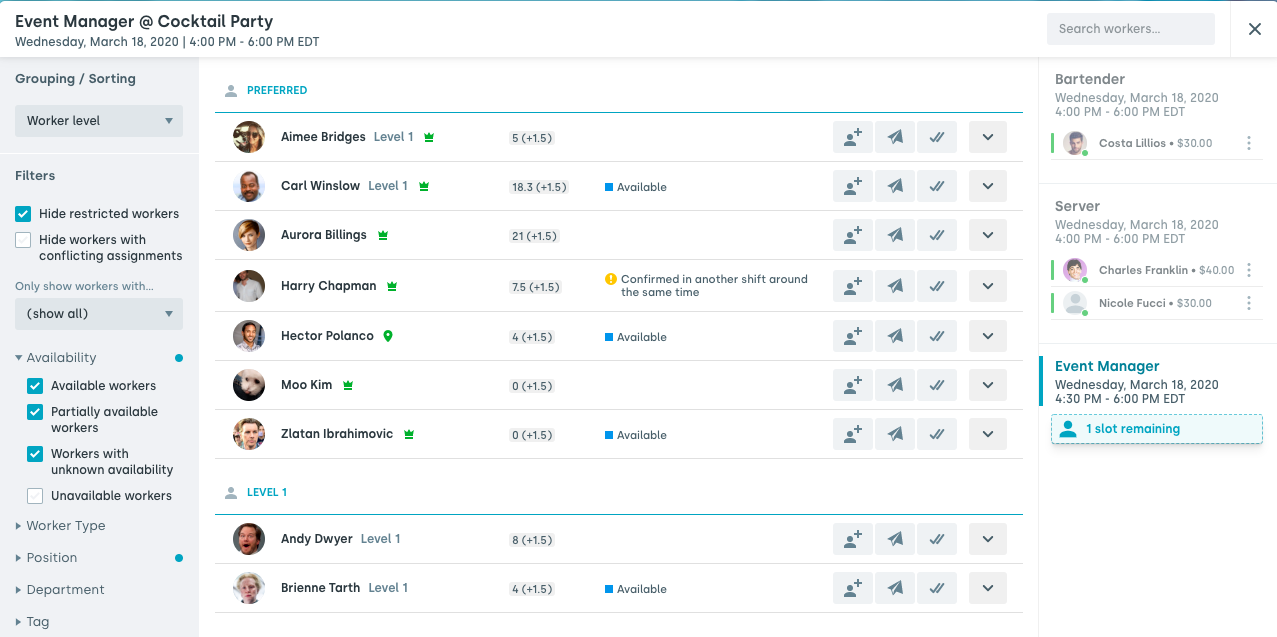
Task: Expand Harry Chapman row chevron
Action: [x=988, y=286]
